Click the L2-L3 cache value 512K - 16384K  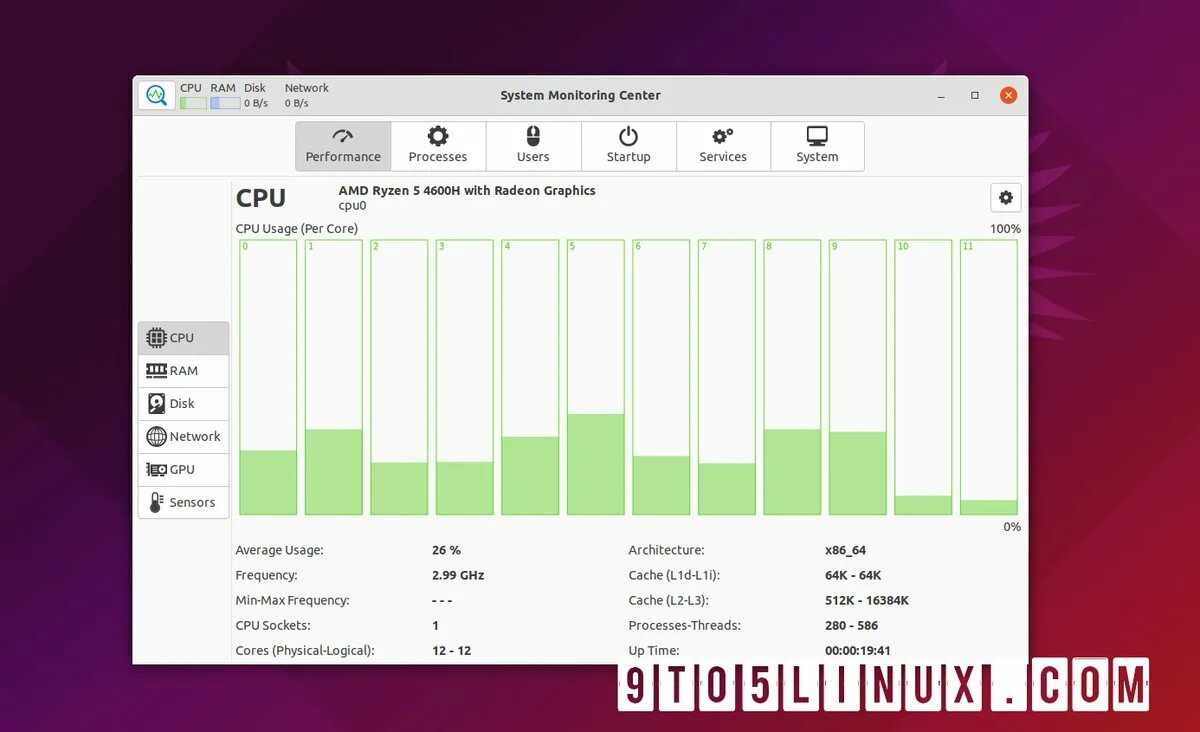click(867, 600)
